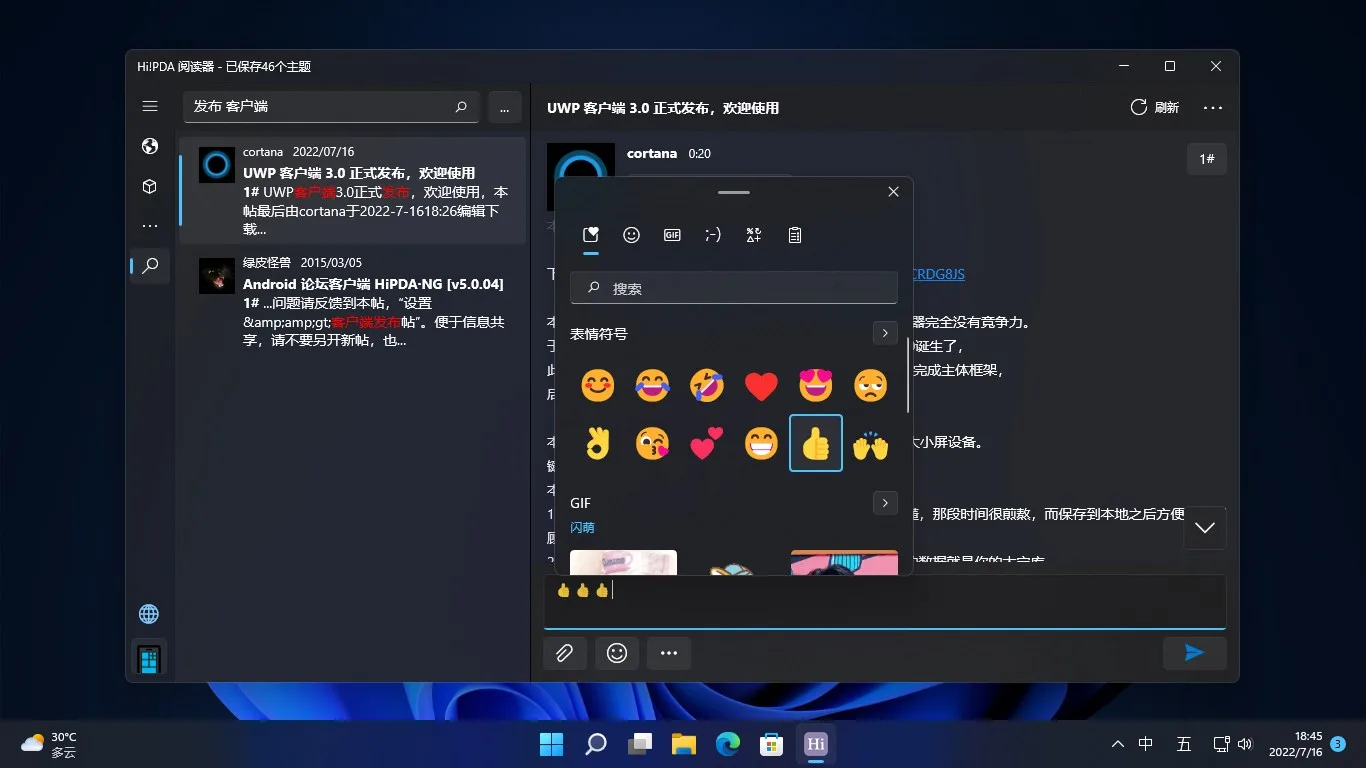Open the hamburger menu in sidebar
Image resolution: width=1366 pixels, height=768 pixels.
(x=150, y=106)
